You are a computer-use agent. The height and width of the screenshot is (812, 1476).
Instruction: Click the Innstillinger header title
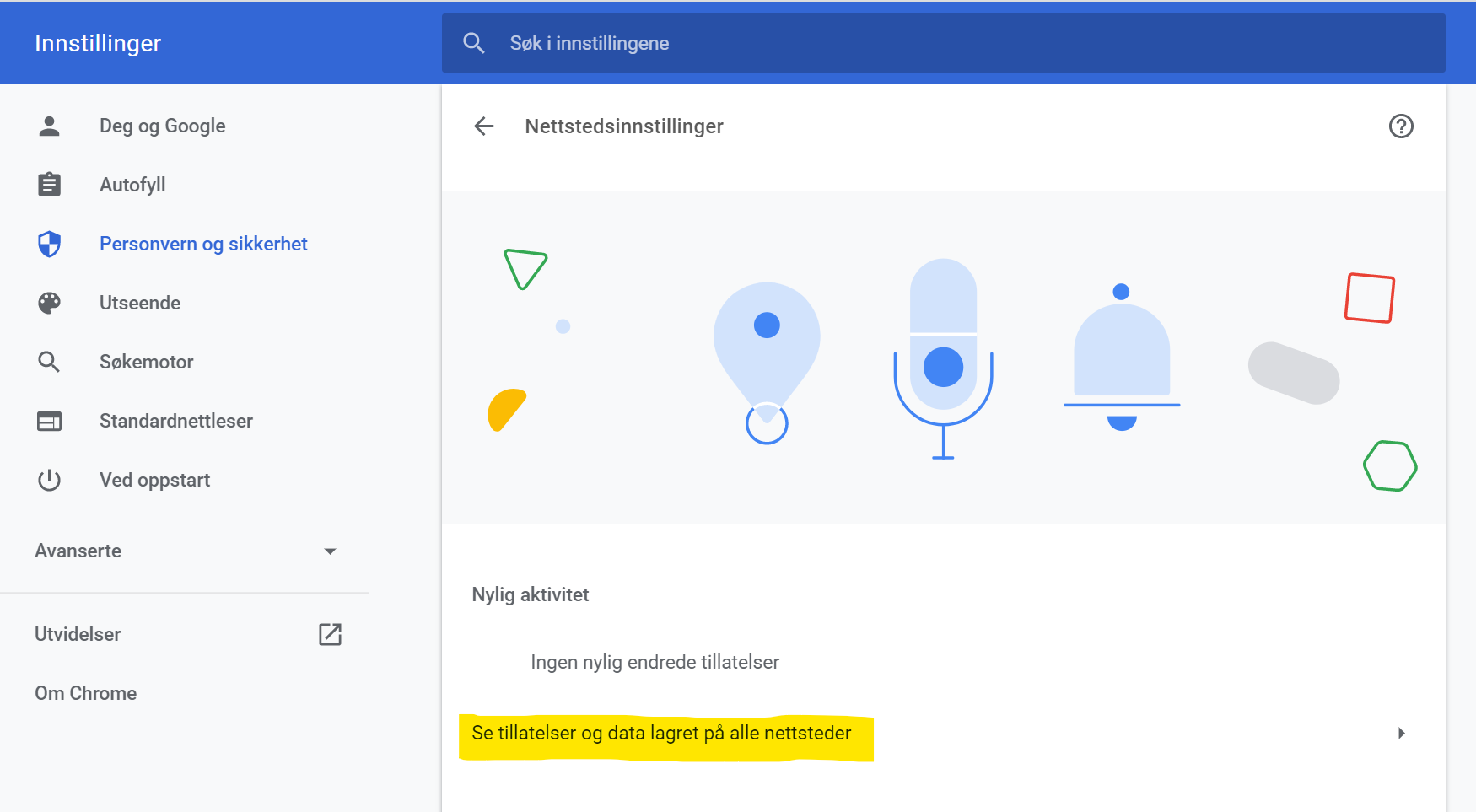pyautogui.click(x=98, y=43)
